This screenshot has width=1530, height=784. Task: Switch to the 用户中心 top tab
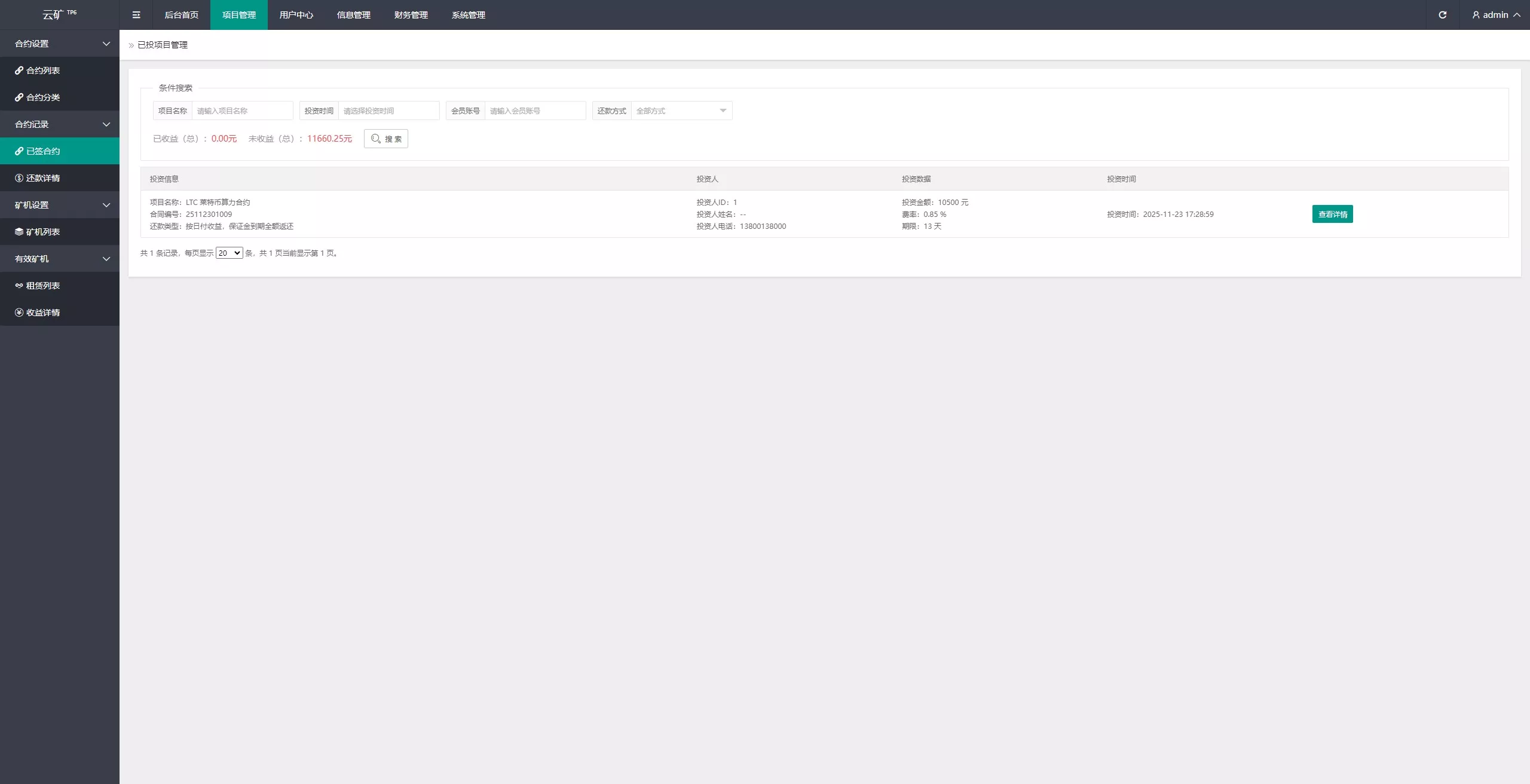[296, 15]
